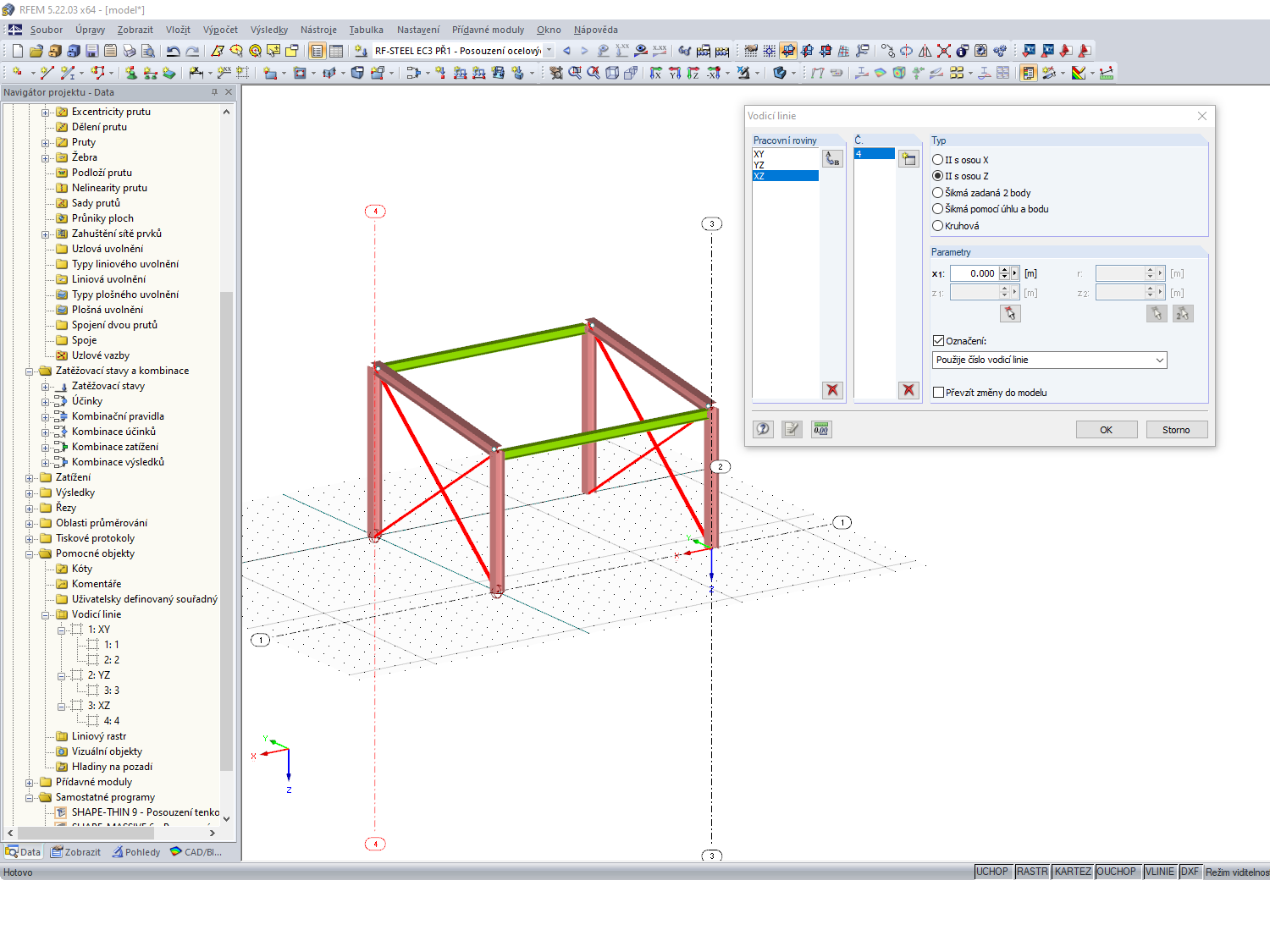This screenshot has width=1270, height=952.
Task: Go to previous module with left arrow
Action: pyautogui.click(x=566, y=51)
